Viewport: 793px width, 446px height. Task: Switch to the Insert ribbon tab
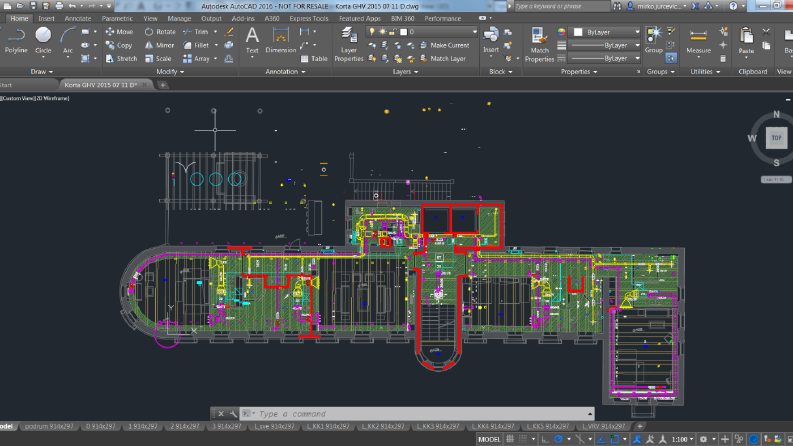pyautogui.click(x=46, y=18)
